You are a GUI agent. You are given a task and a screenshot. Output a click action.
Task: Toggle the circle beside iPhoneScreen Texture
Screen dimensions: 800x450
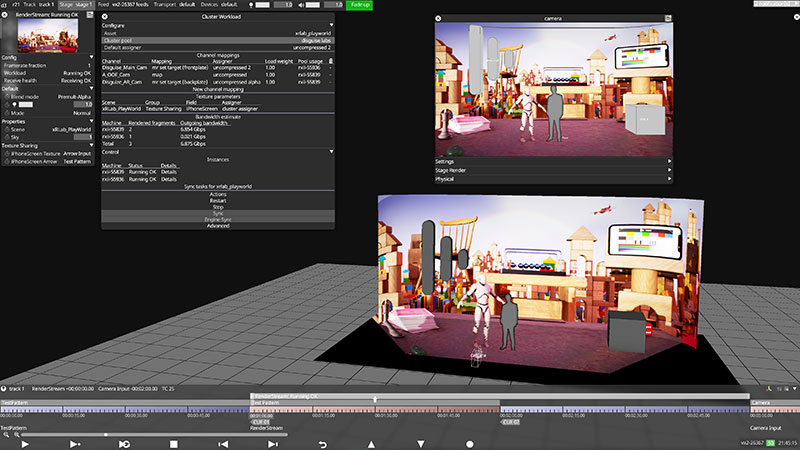coord(7,154)
